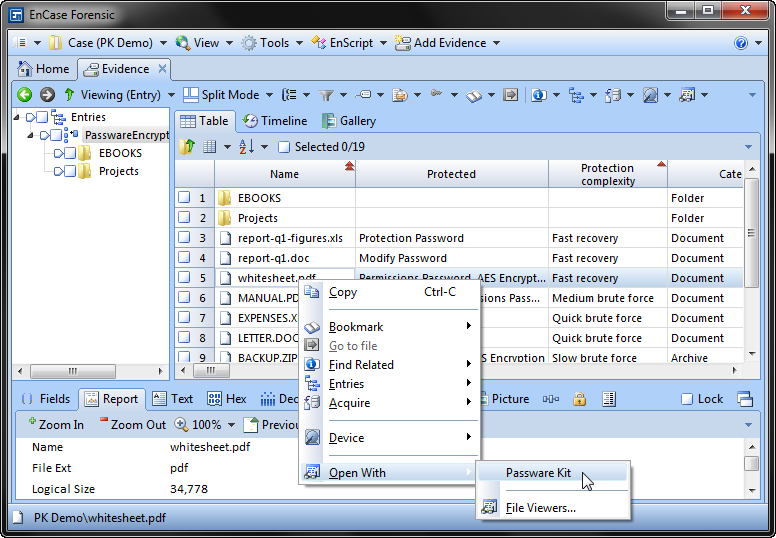Click the document page icon beside the padlock
776x538 pixels.
(x=609, y=399)
